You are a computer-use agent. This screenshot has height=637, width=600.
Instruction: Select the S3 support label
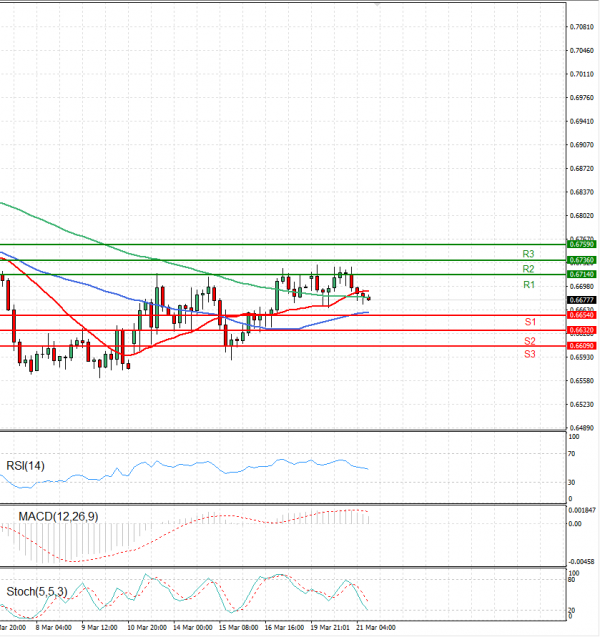[529, 354]
